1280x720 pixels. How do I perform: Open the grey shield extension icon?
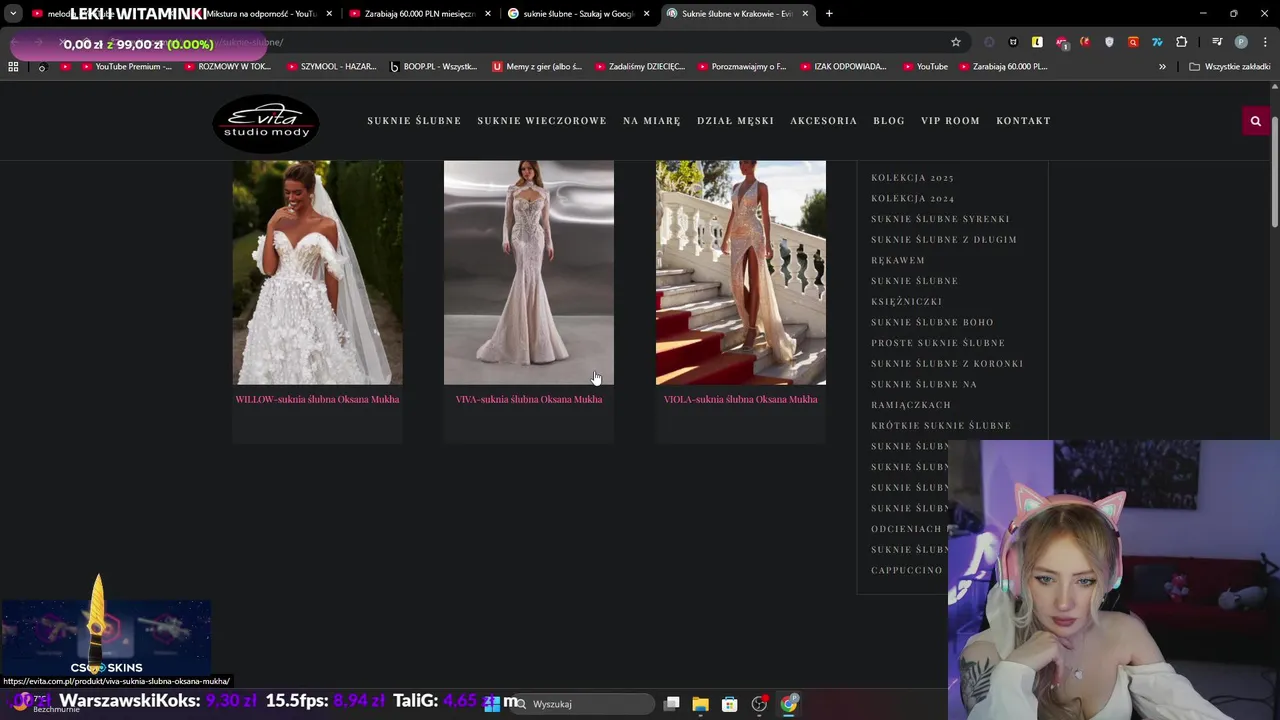tap(1109, 42)
